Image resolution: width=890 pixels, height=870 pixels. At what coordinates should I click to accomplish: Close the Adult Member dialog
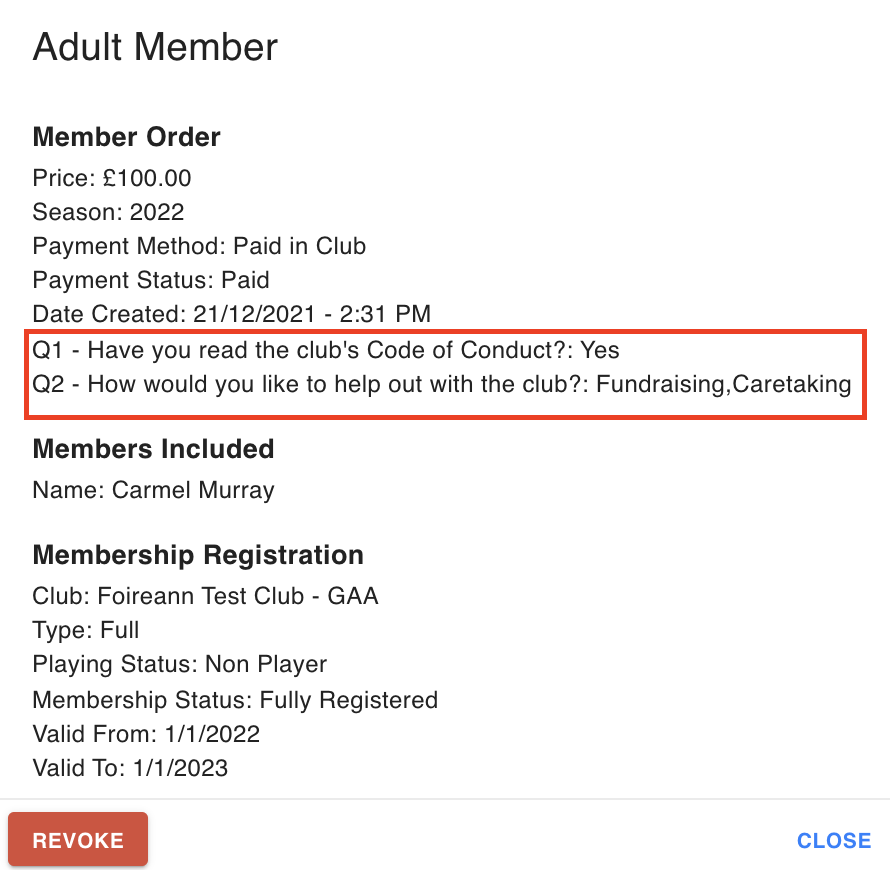click(x=833, y=840)
